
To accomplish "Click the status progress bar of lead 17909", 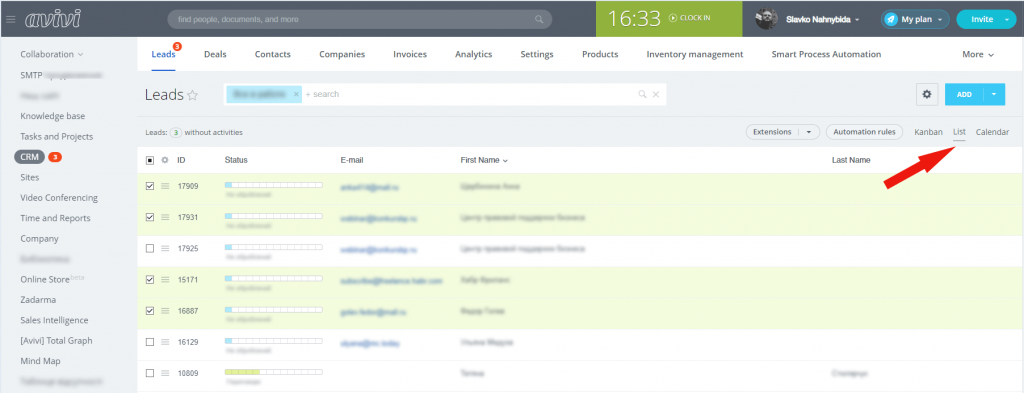I will click(x=273, y=185).
